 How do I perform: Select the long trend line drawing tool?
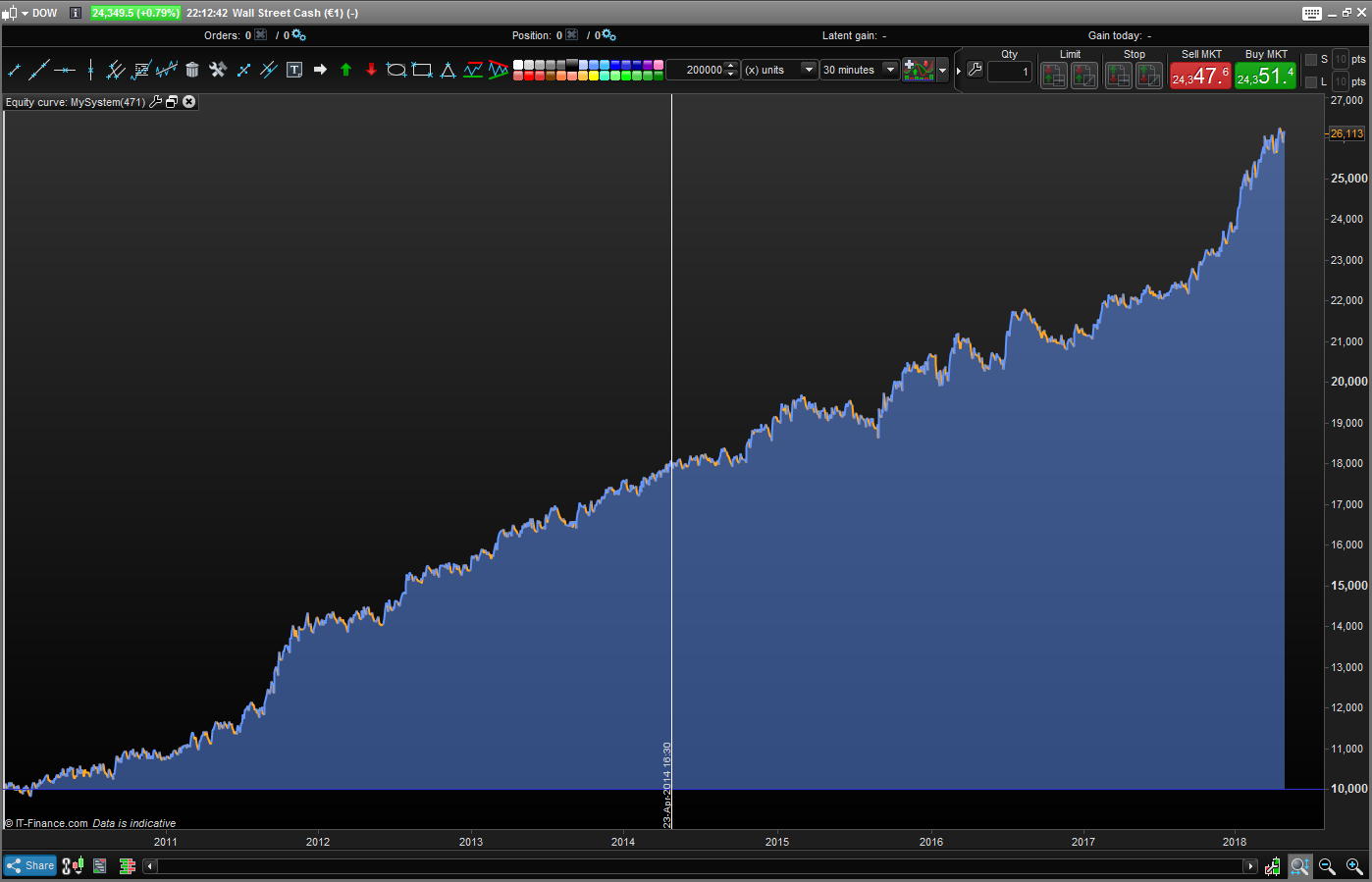click(x=39, y=70)
